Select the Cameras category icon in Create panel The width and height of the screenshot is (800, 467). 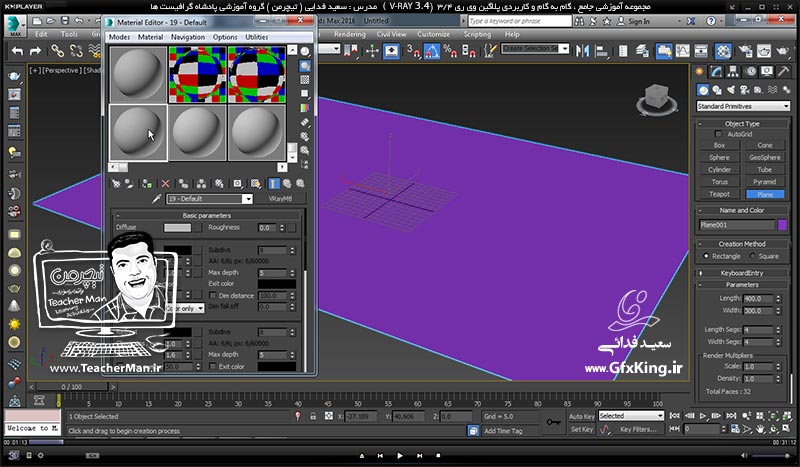[744, 90]
